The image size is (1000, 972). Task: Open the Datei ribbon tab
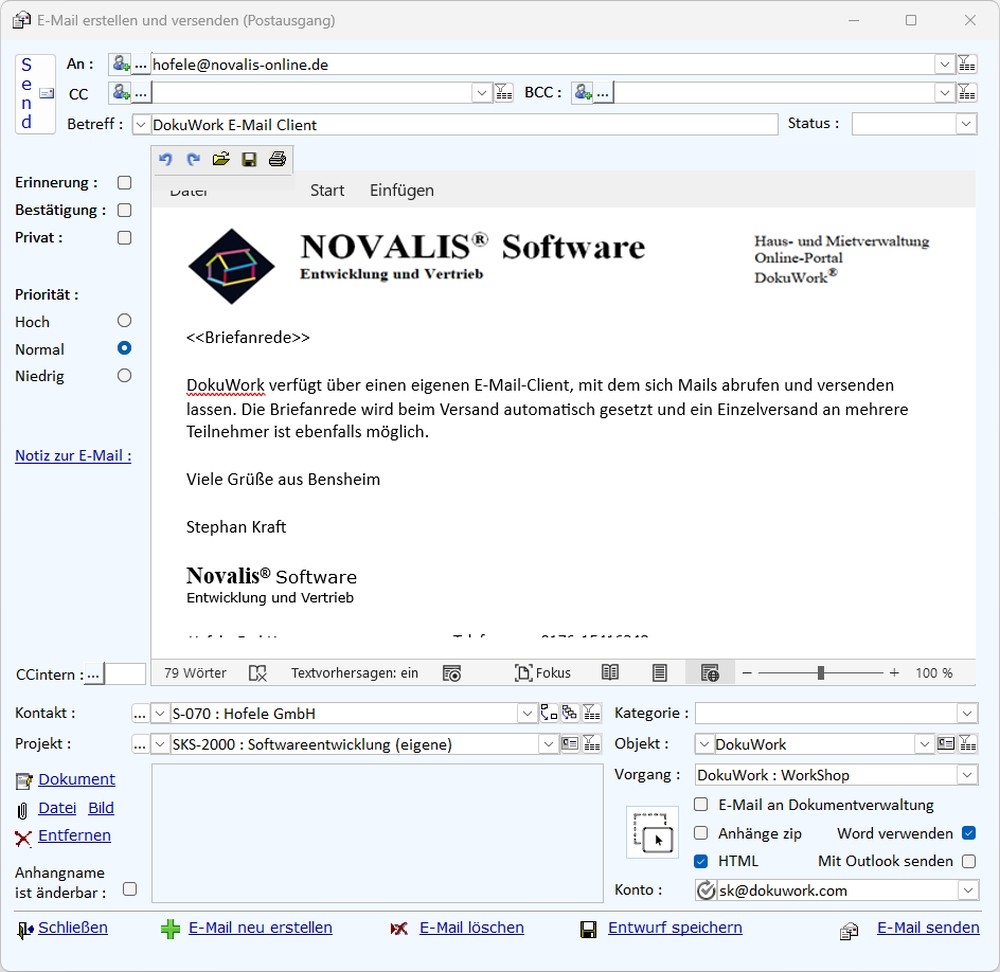click(x=189, y=191)
